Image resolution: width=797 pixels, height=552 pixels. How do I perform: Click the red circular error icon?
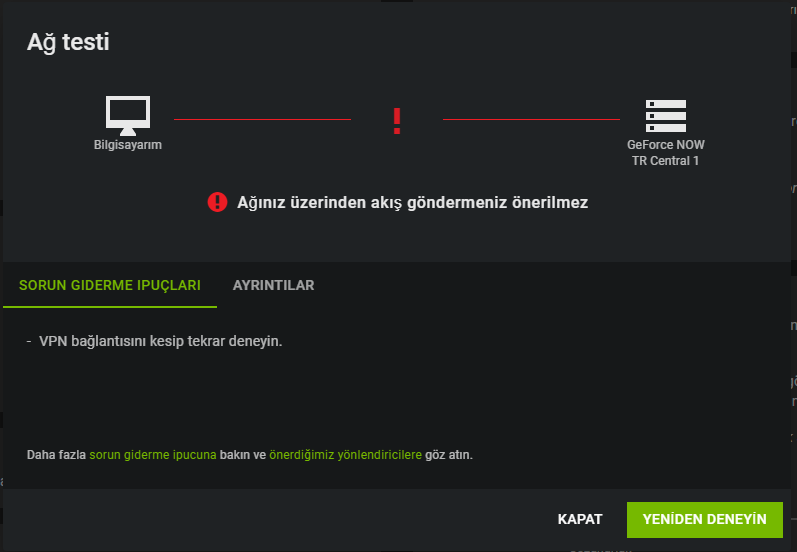click(x=218, y=202)
